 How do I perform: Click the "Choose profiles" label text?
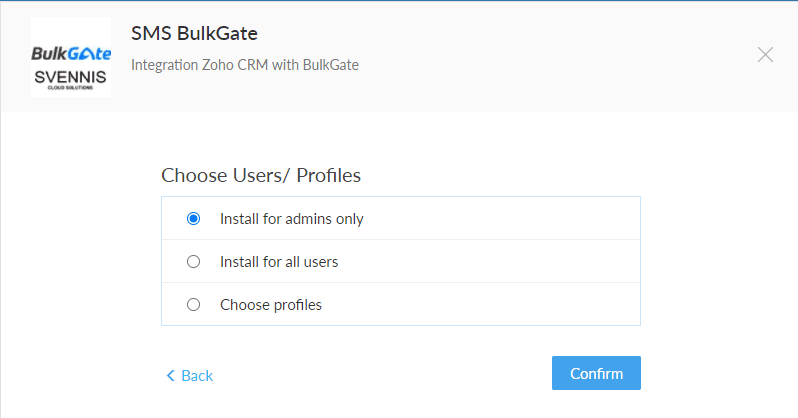click(271, 305)
